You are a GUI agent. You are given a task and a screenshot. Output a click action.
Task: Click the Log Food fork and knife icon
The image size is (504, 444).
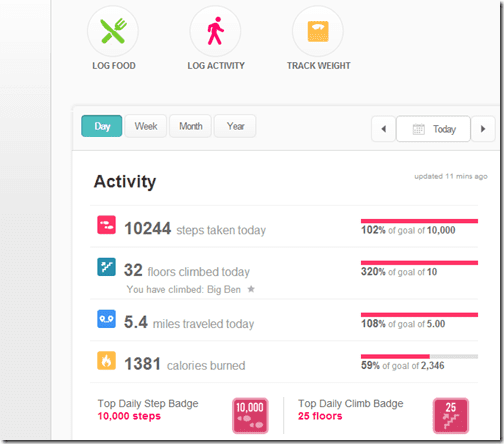(x=113, y=31)
